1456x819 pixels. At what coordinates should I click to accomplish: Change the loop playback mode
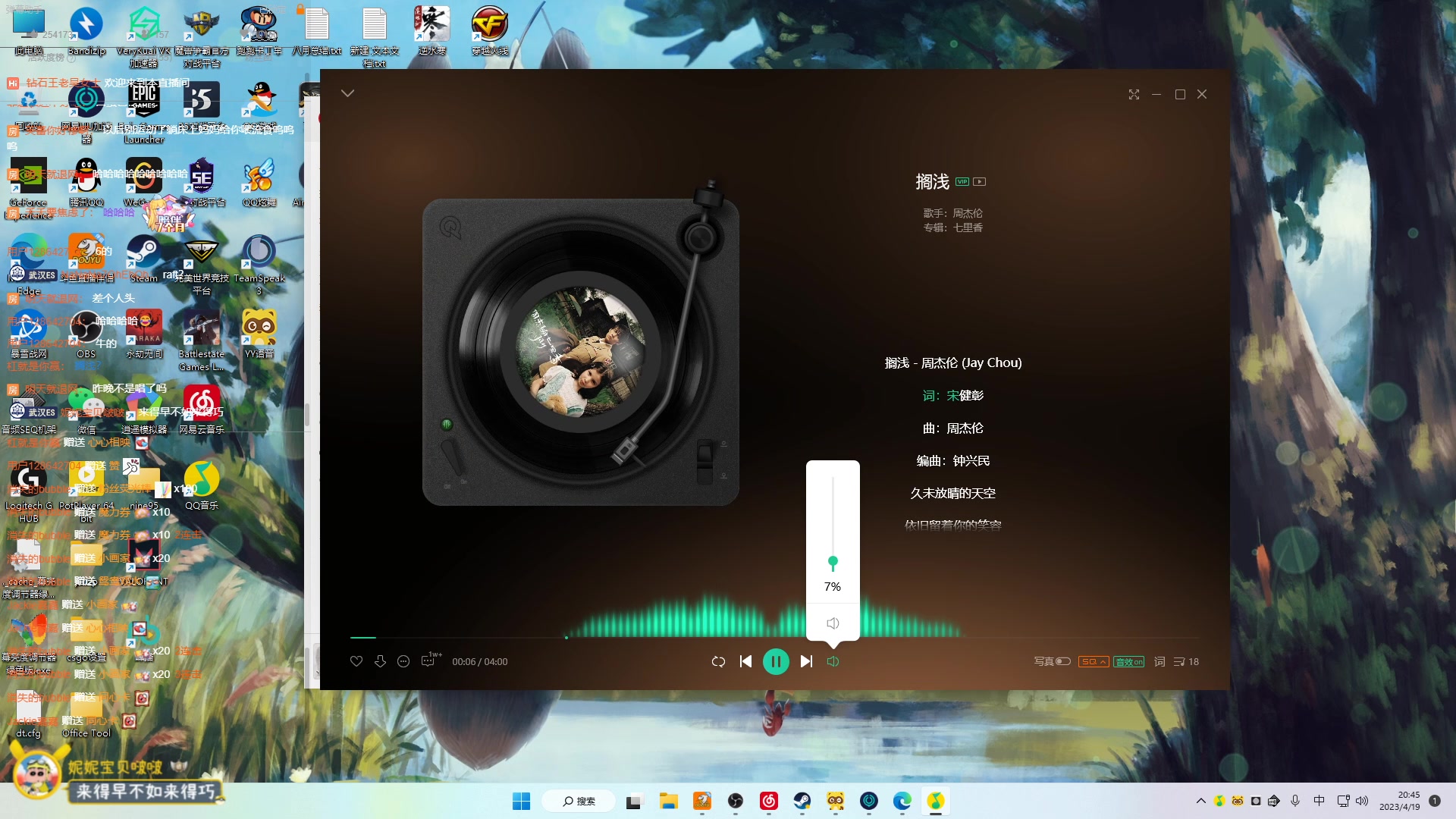(x=718, y=661)
